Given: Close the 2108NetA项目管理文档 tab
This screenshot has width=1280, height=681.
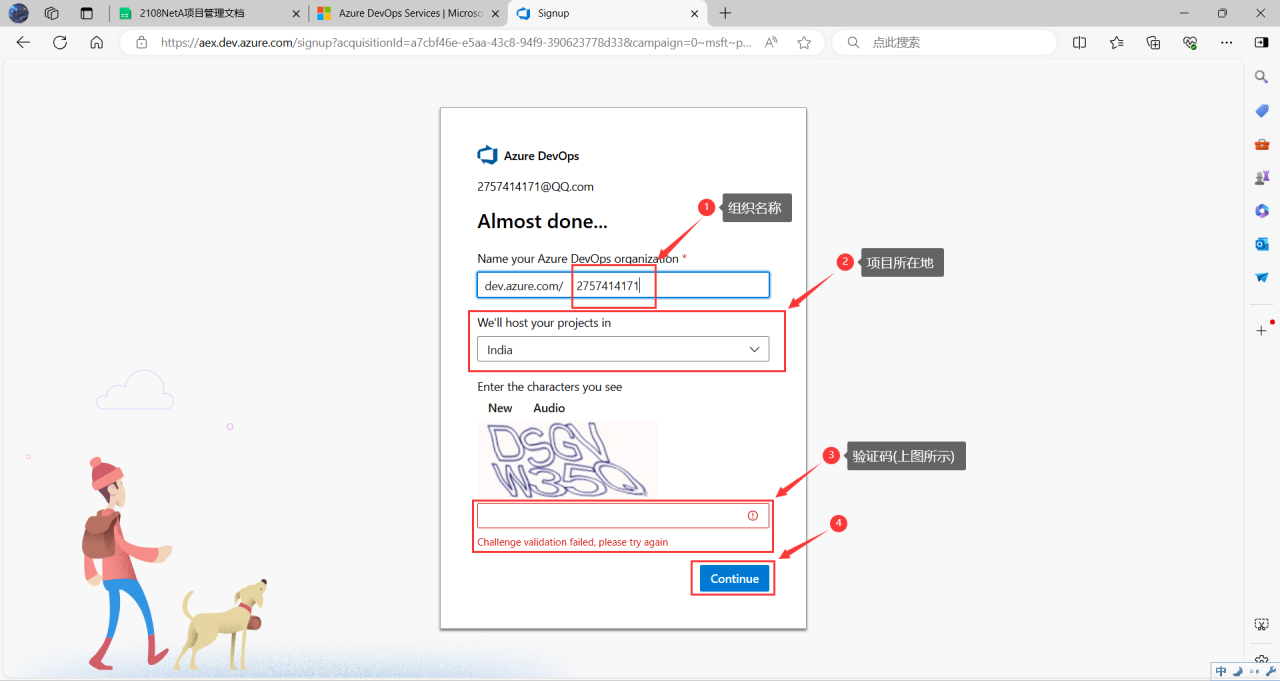Looking at the screenshot, I should click(x=296, y=14).
